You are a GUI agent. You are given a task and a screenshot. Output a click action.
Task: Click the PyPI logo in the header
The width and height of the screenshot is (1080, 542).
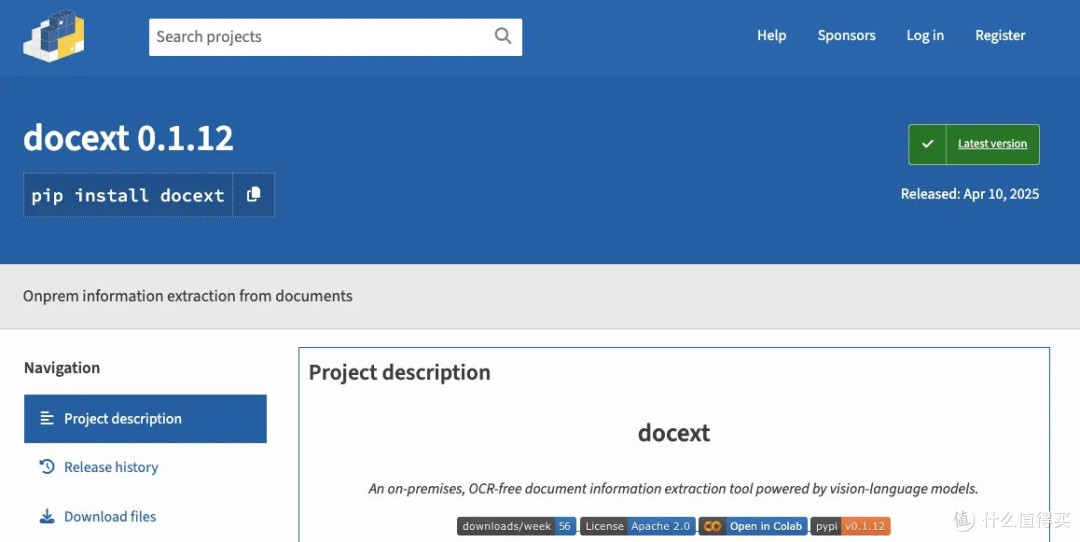tap(54, 36)
